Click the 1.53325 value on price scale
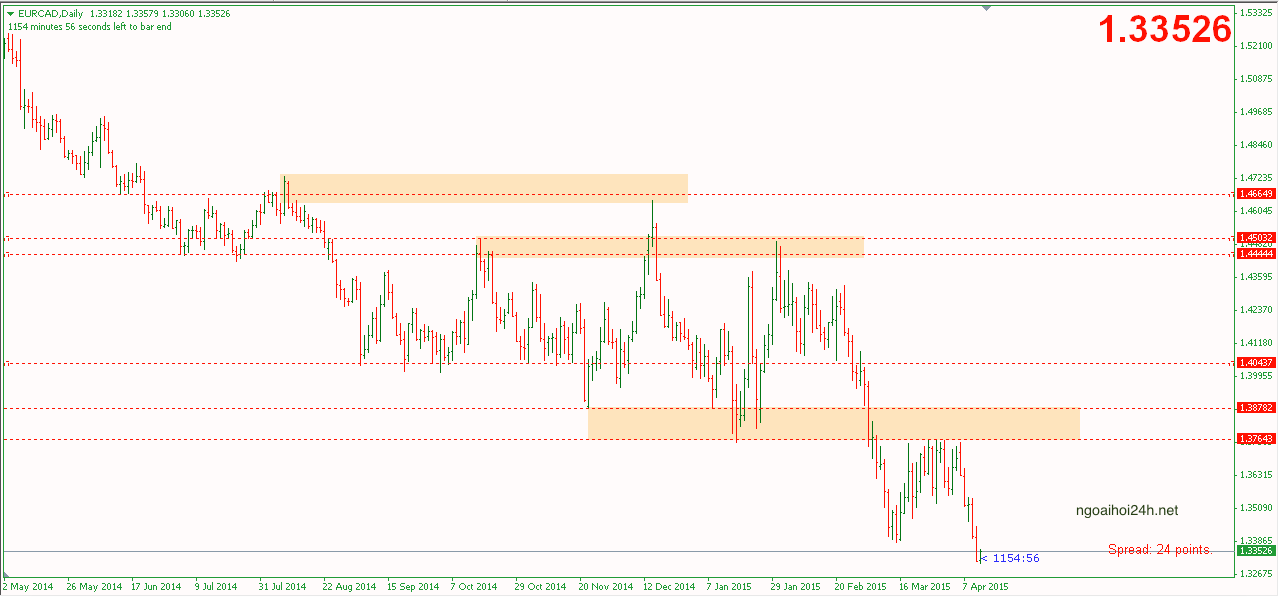This screenshot has width=1279, height=597. click(x=1255, y=13)
